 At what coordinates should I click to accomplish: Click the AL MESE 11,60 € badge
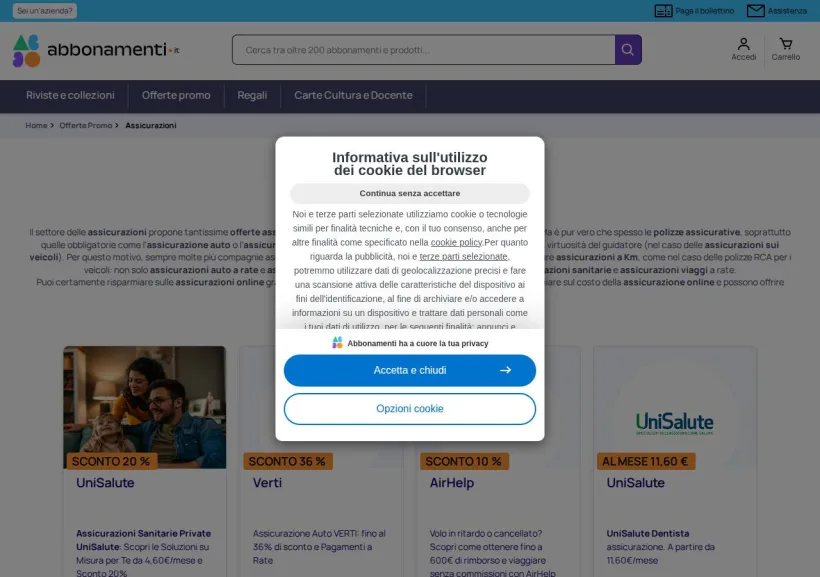coord(645,461)
